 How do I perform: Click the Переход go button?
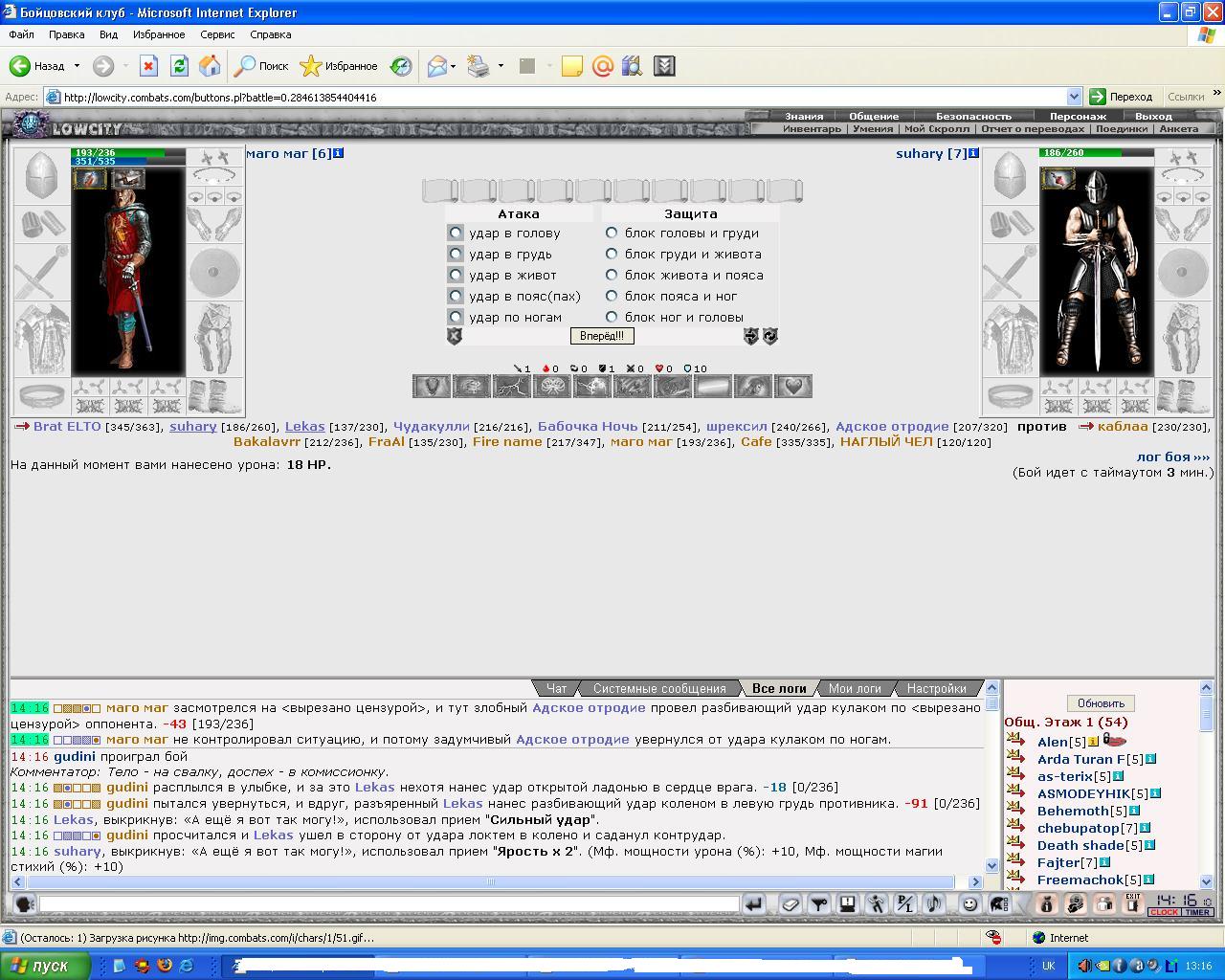pyautogui.click(x=1122, y=97)
